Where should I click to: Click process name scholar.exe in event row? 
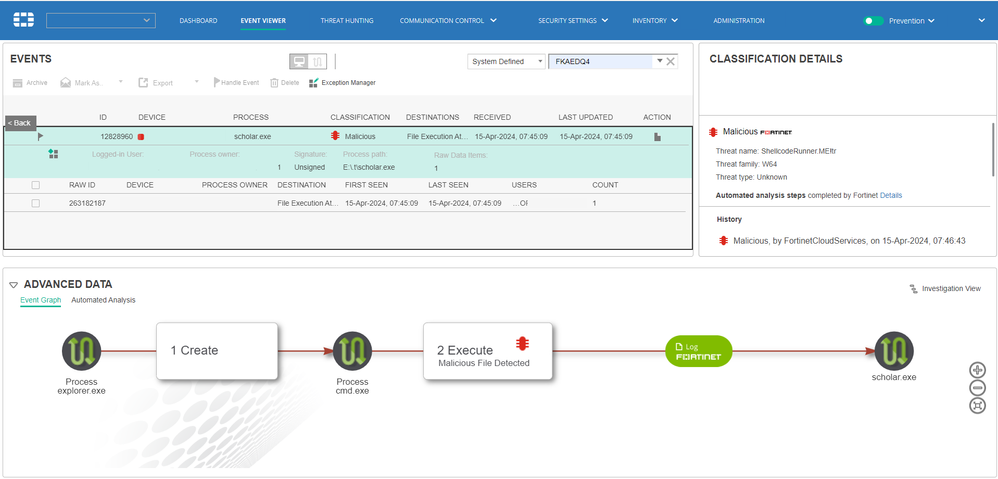(x=251, y=136)
